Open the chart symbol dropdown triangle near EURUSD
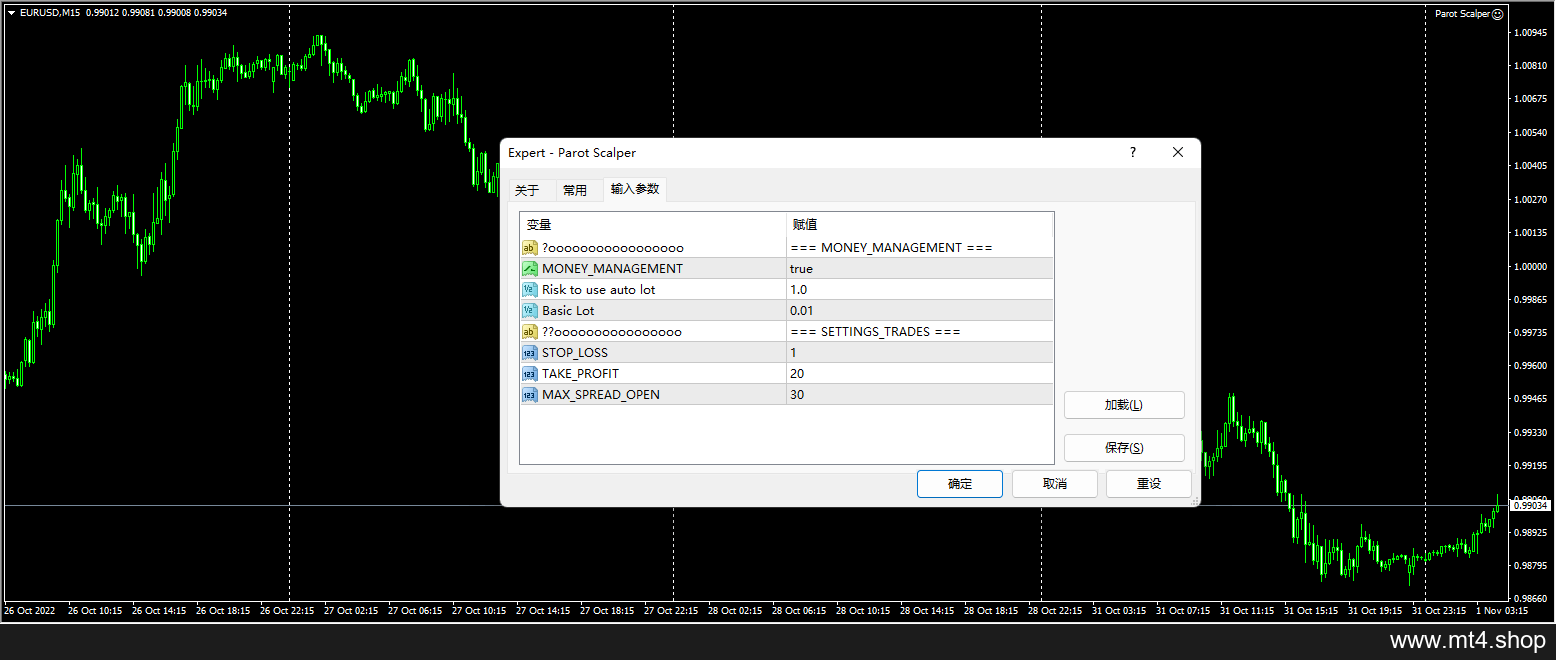Viewport: 1556px width, 660px height. click(x=11, y=13)
